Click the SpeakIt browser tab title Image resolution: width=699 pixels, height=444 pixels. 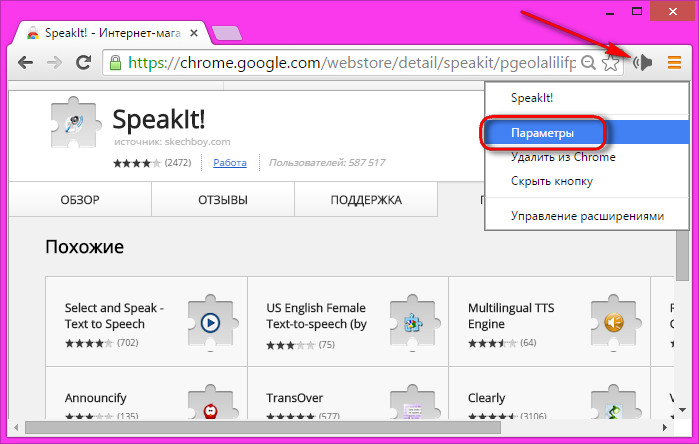112,33
